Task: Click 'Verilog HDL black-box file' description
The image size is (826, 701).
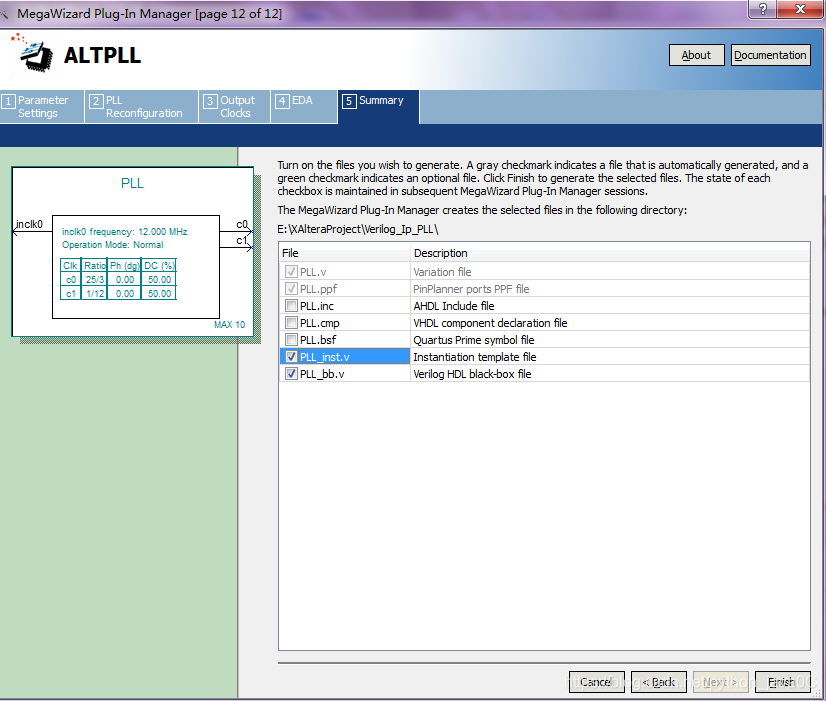Action: tap(472, 374)
